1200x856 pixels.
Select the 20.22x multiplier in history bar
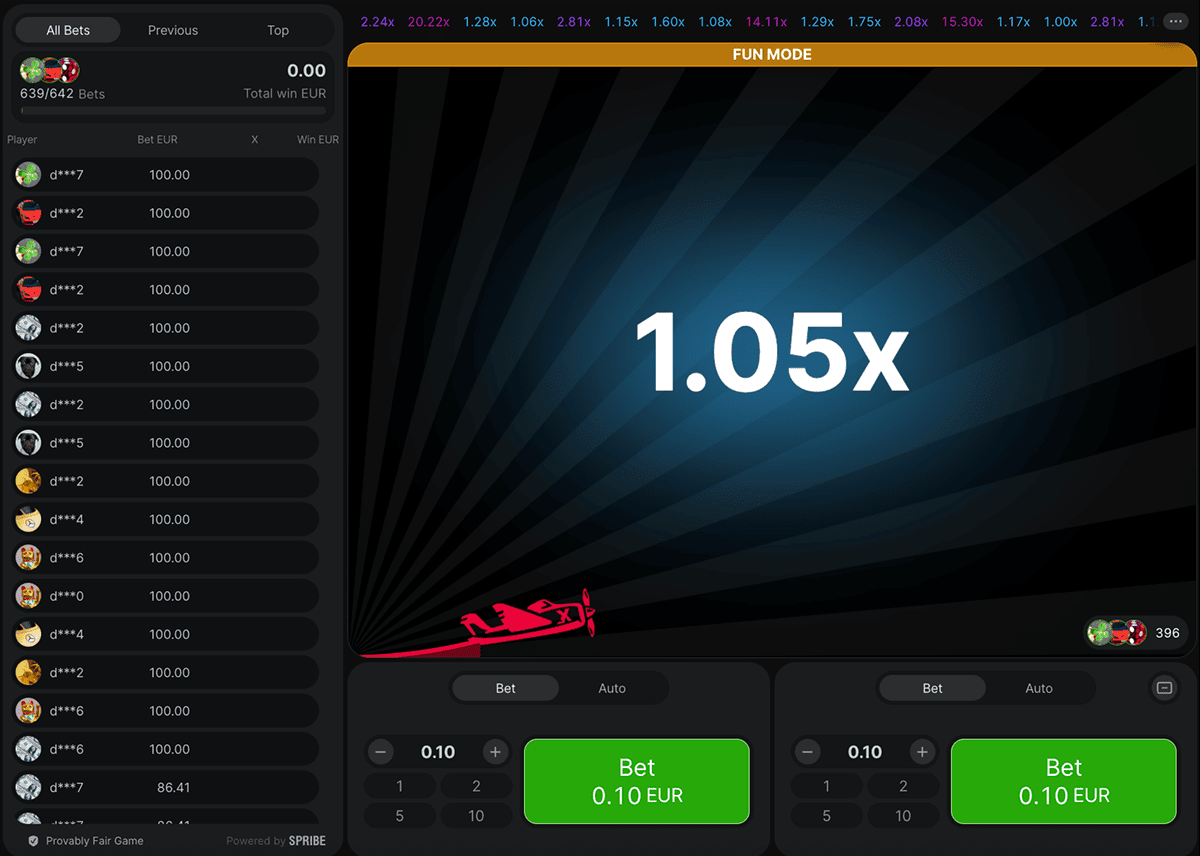point(428,21)
